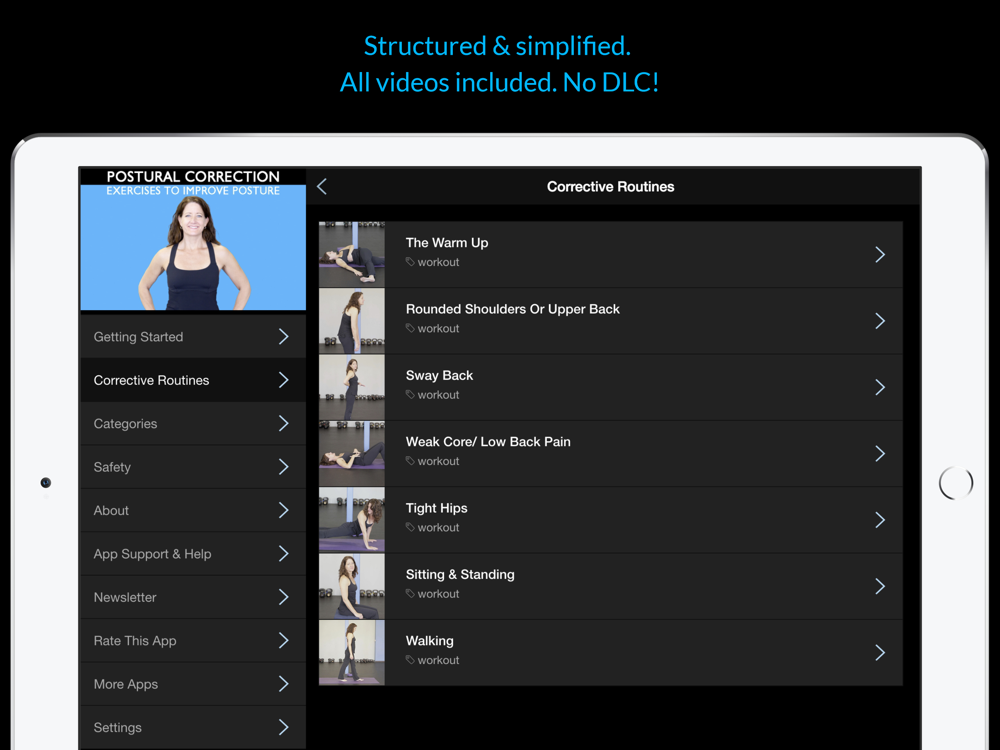Open the Newsletter menu item

193,597
